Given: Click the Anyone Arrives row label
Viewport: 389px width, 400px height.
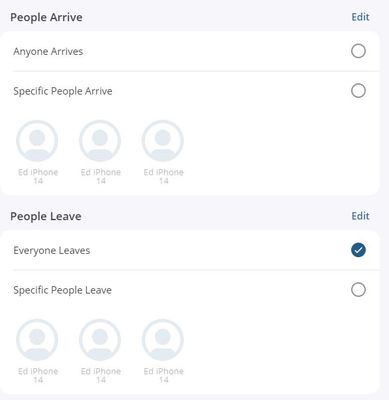Looking at the screenshot, I should [x=48, y=52].
